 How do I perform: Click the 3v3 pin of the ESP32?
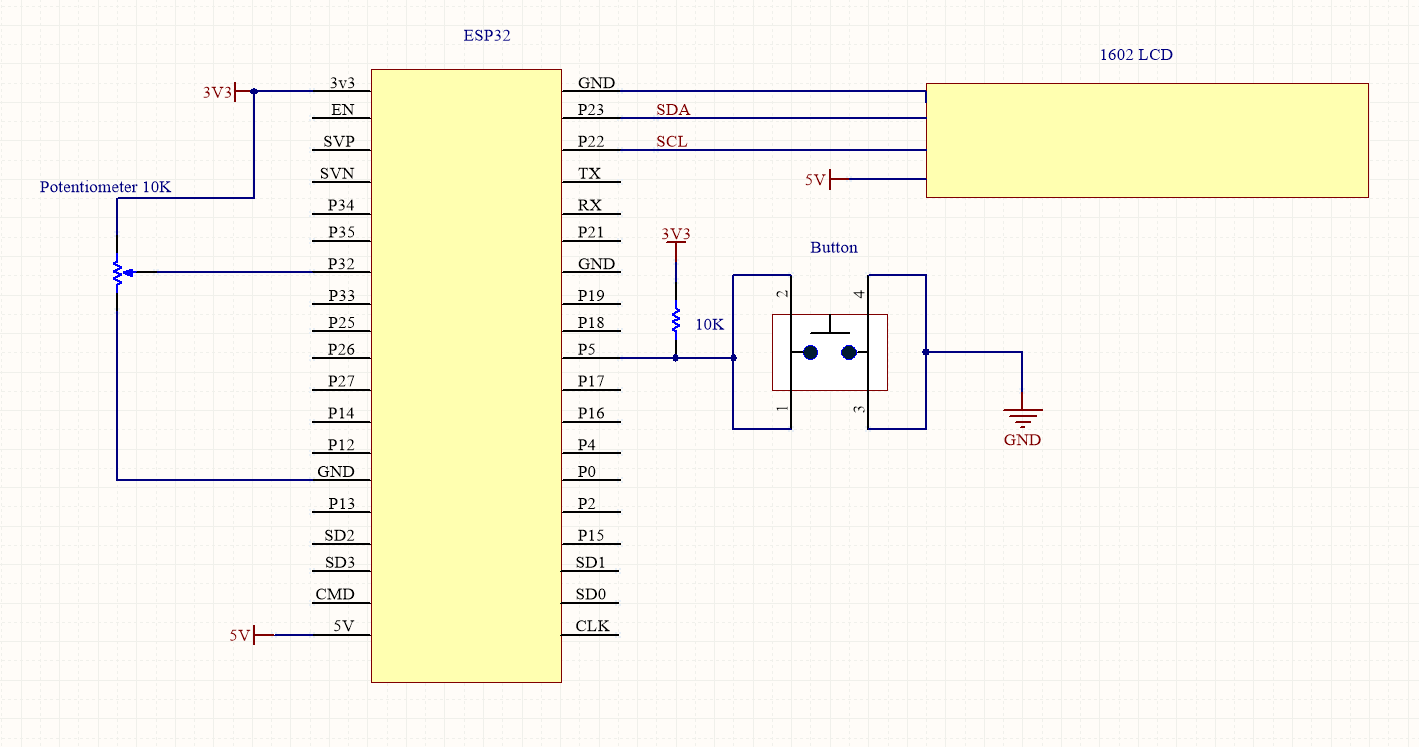[342, 83]
